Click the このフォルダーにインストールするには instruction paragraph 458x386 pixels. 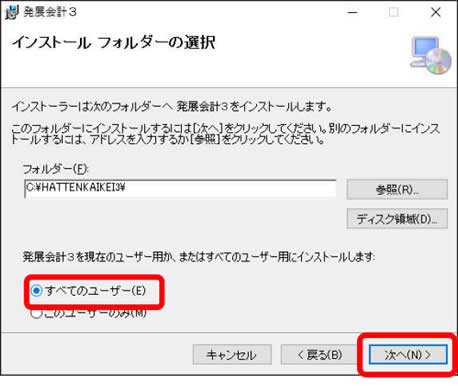click(226, 134)
